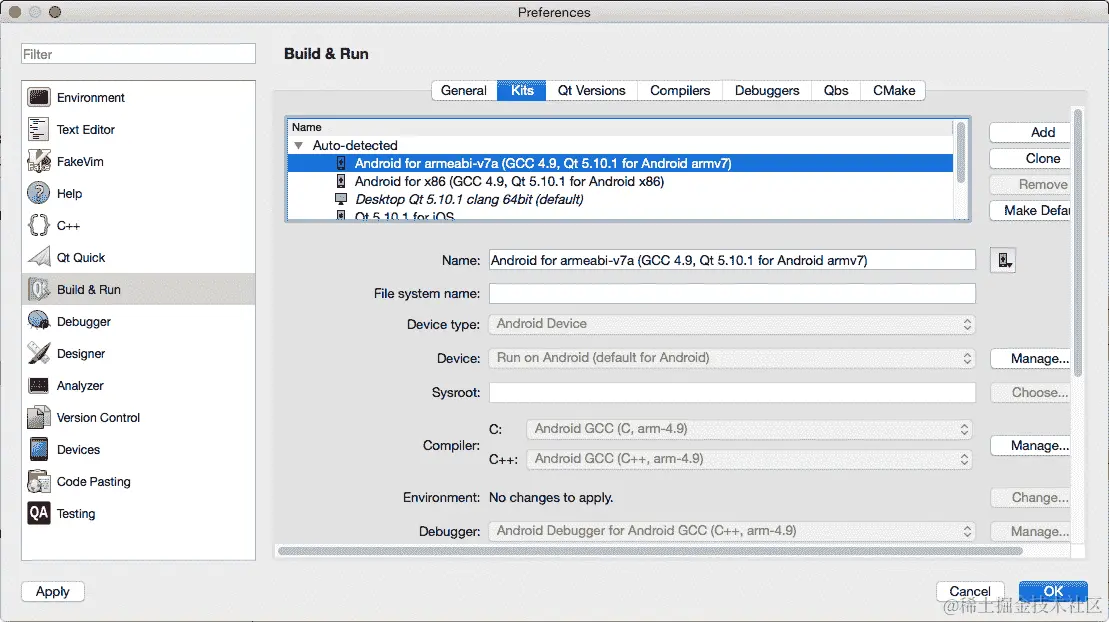This screenshot has width=1109, height=622.
Task: Click the Sysroot input field
Action: [732, 393]
